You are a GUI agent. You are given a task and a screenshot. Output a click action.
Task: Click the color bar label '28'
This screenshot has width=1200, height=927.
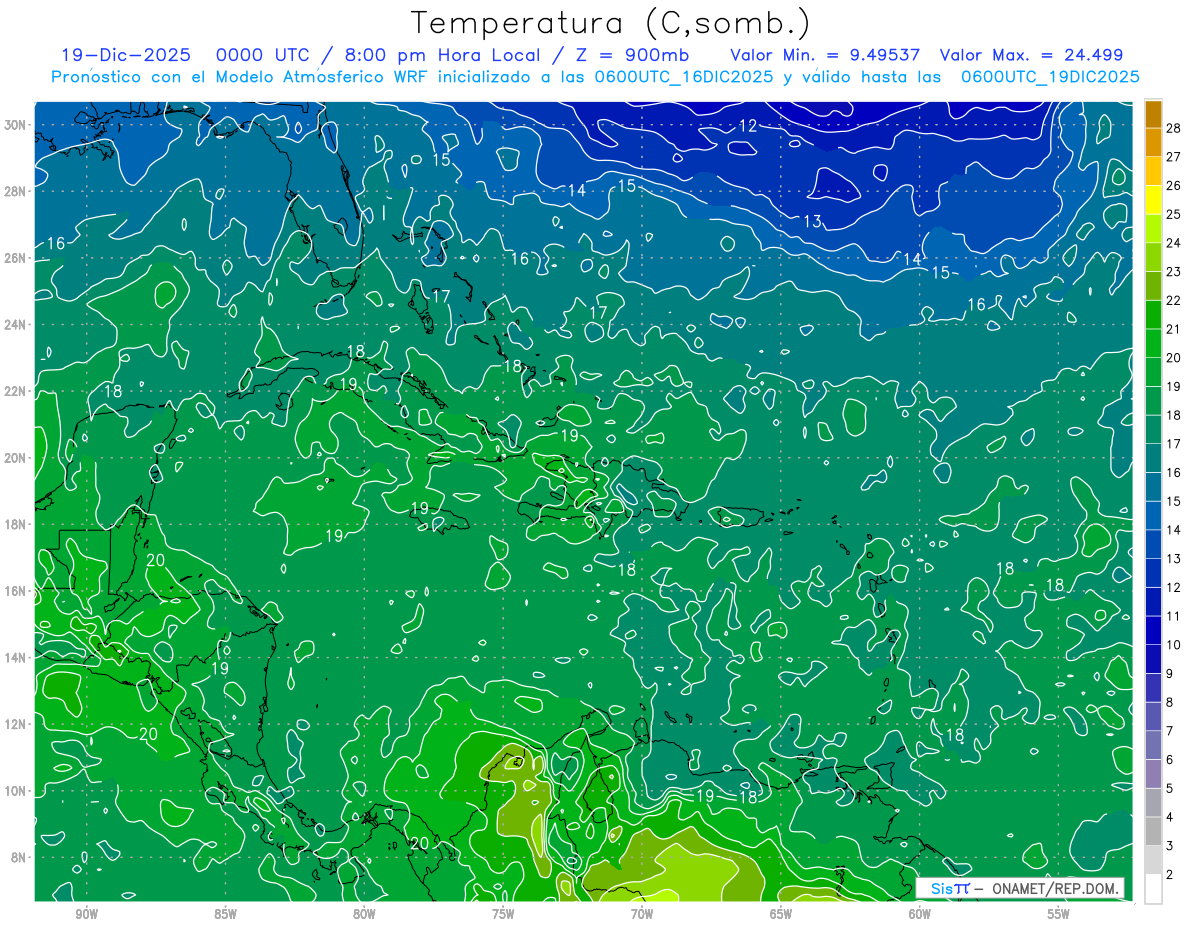coord(1174,128)
